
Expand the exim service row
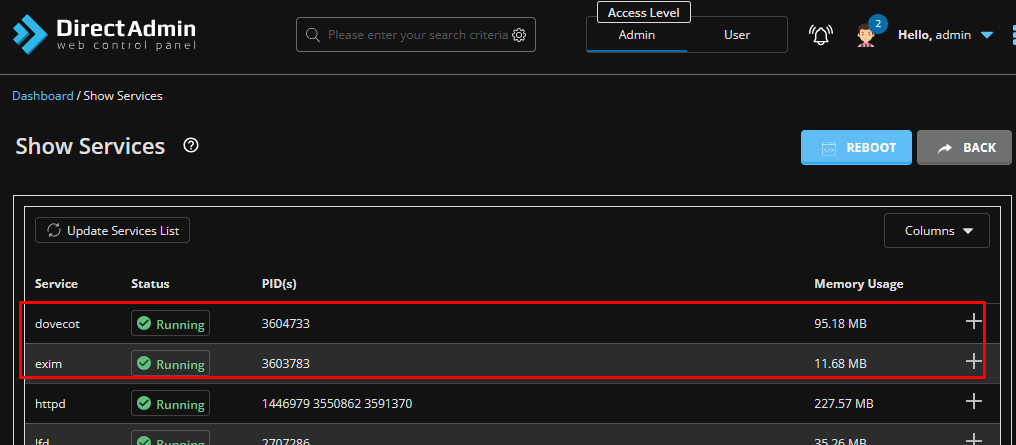(973, 362)
